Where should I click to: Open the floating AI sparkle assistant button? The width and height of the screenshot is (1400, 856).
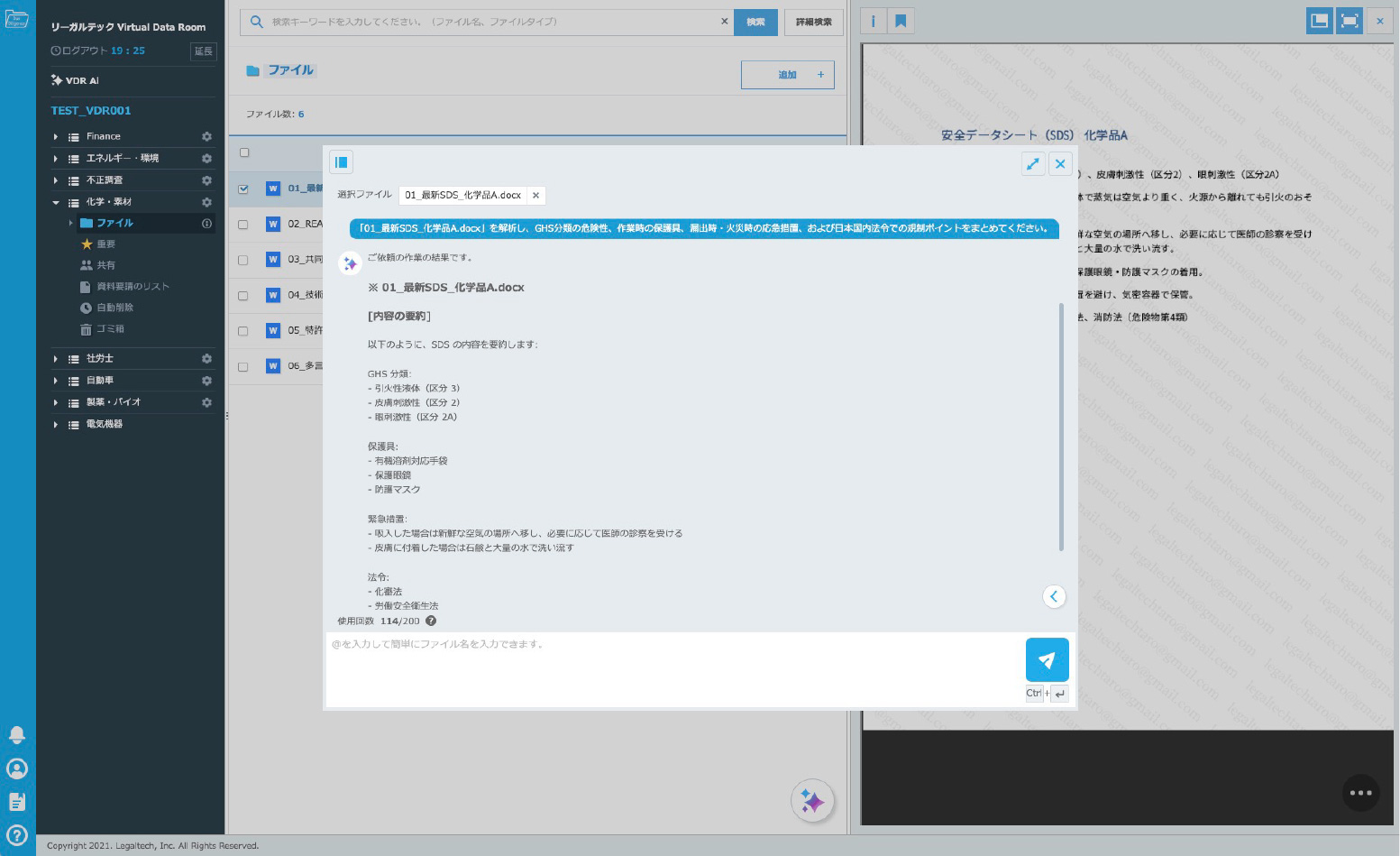[x=812, y=801]
